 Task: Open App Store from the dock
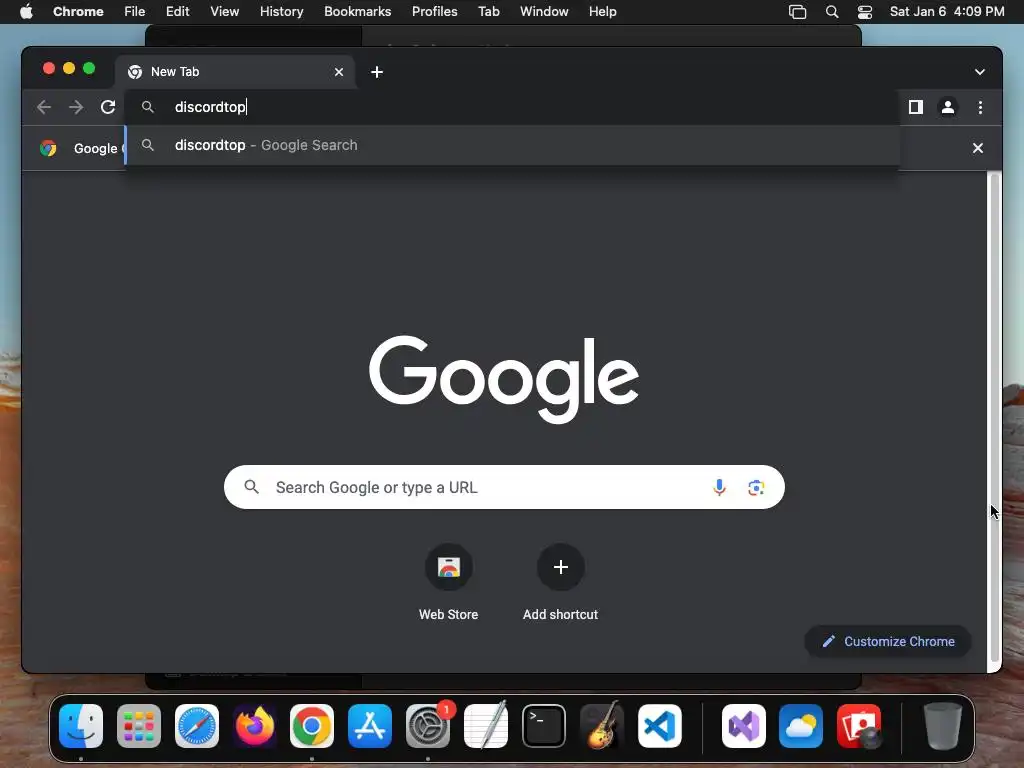click(x=370, y=726)
